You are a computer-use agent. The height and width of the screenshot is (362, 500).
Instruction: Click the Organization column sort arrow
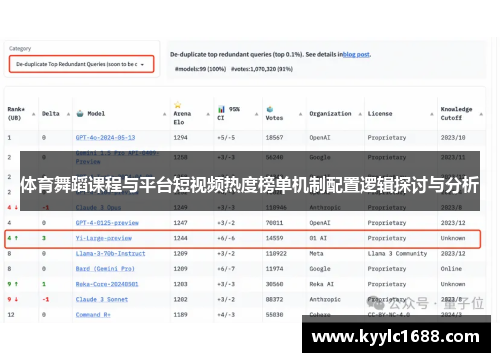point(360,114)
